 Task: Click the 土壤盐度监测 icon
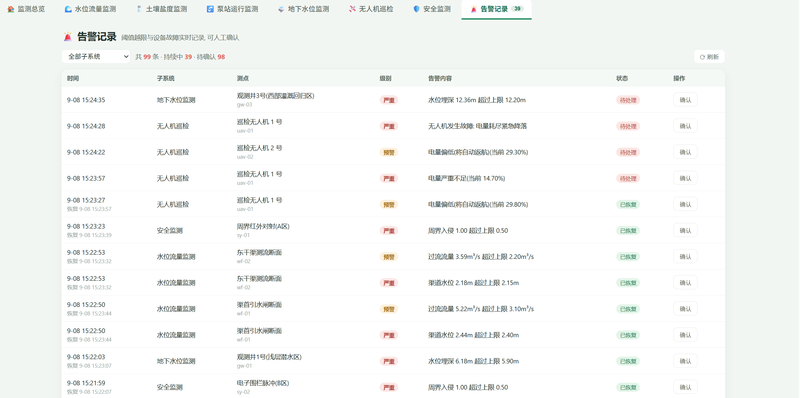(x=139, y=9)
